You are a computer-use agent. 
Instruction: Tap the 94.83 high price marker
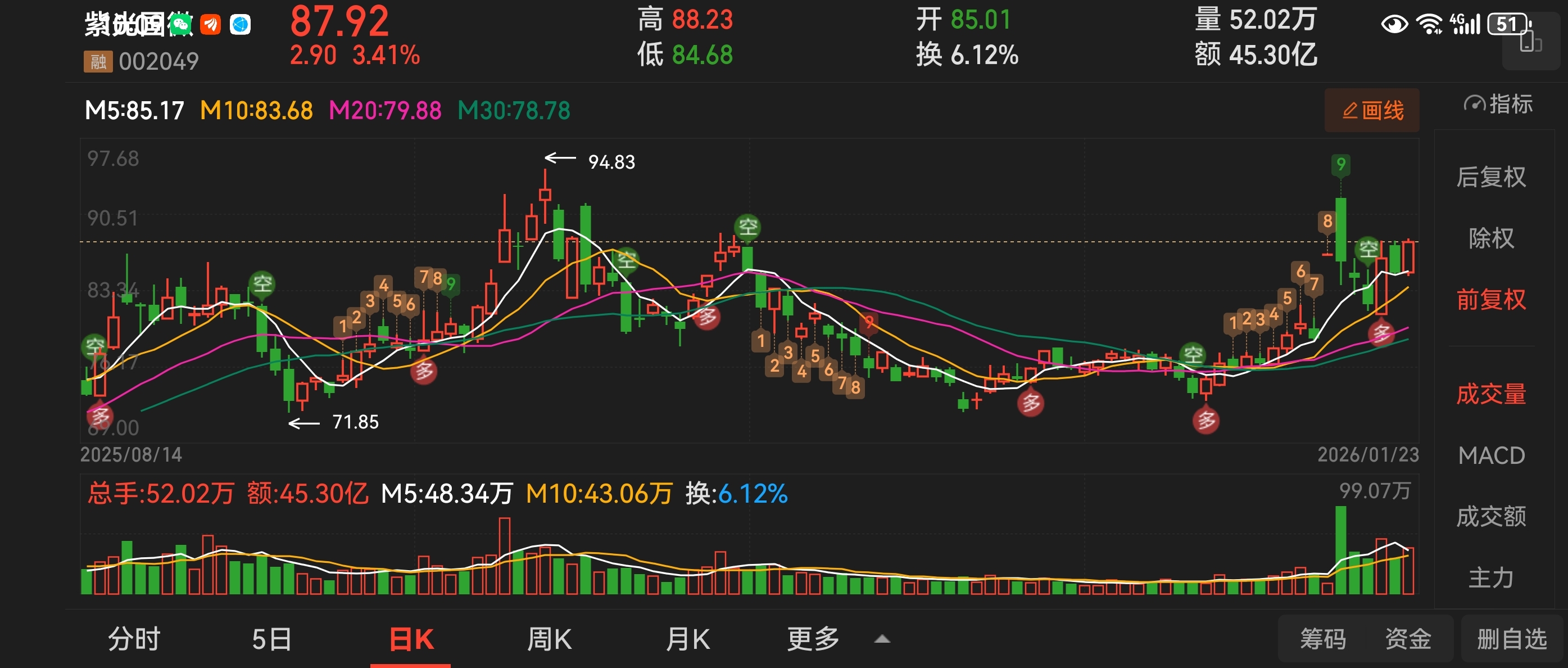(x=610, y=162)
